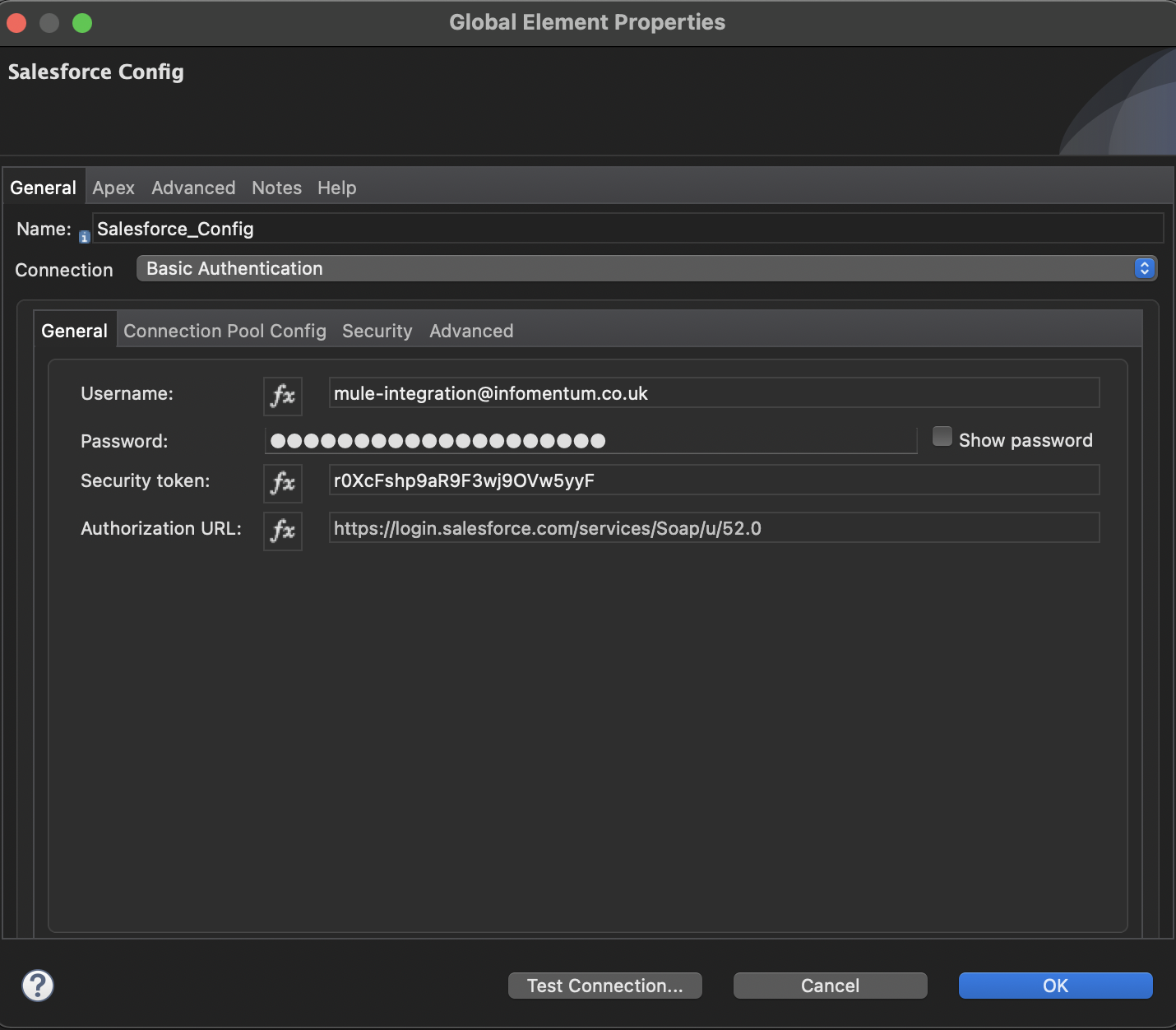The width and height of the screenshot is (1176, 1030).
Task: Click the info icon beside Name field
Action: pyautogui.click(x=84, y=237)
